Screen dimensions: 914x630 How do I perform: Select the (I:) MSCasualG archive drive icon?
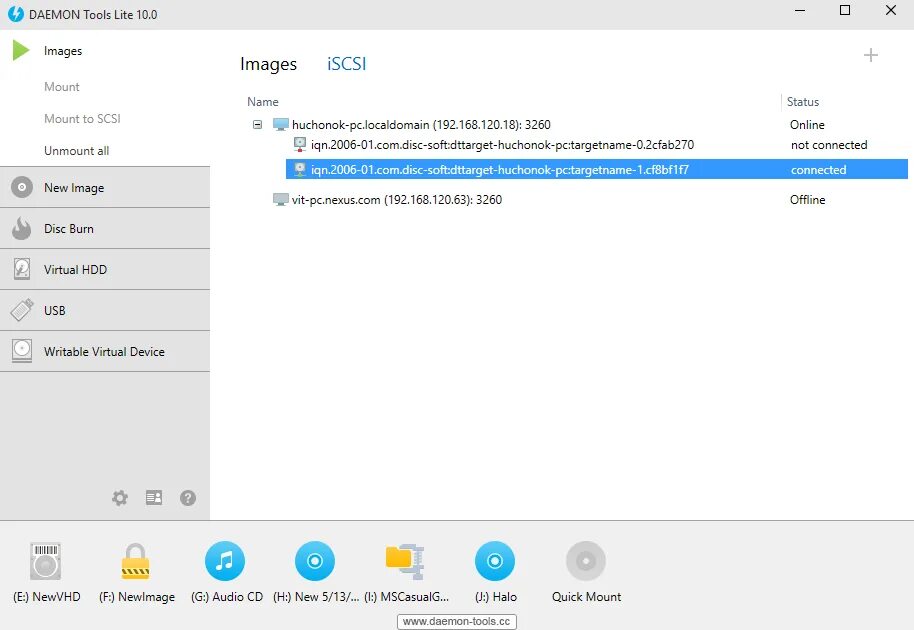(405, 561)
